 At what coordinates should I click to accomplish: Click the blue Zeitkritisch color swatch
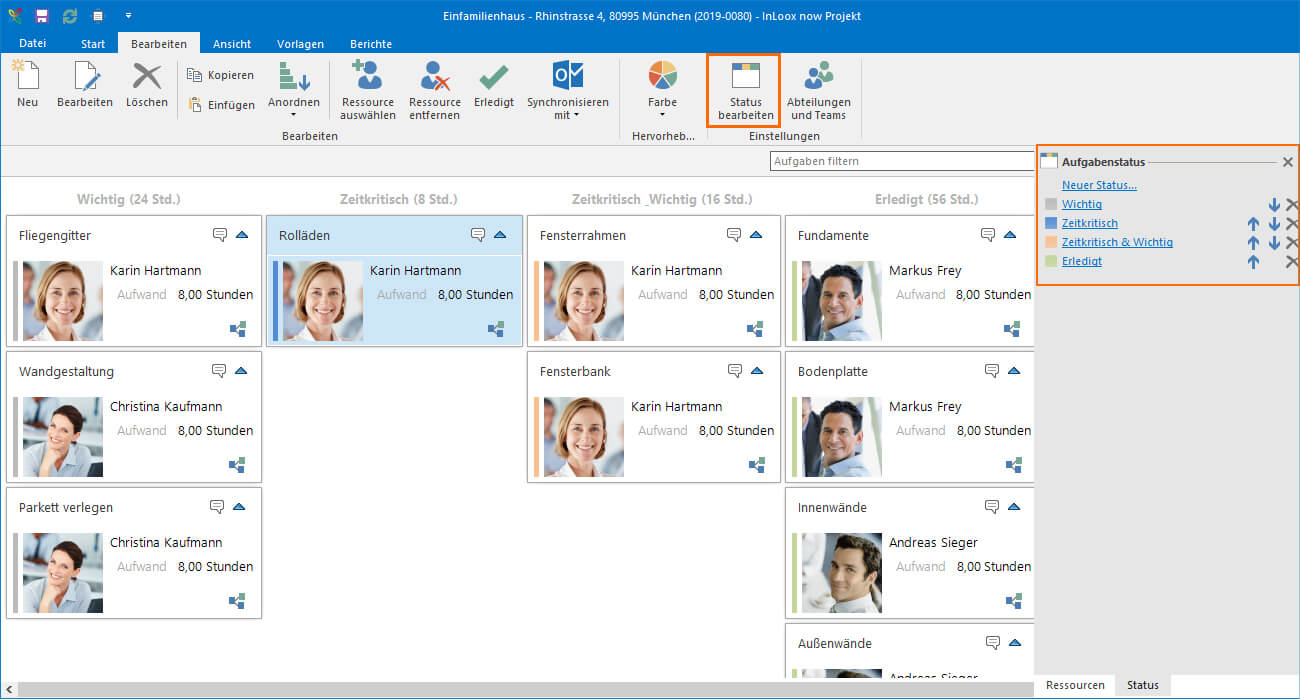coord(1050,223)
